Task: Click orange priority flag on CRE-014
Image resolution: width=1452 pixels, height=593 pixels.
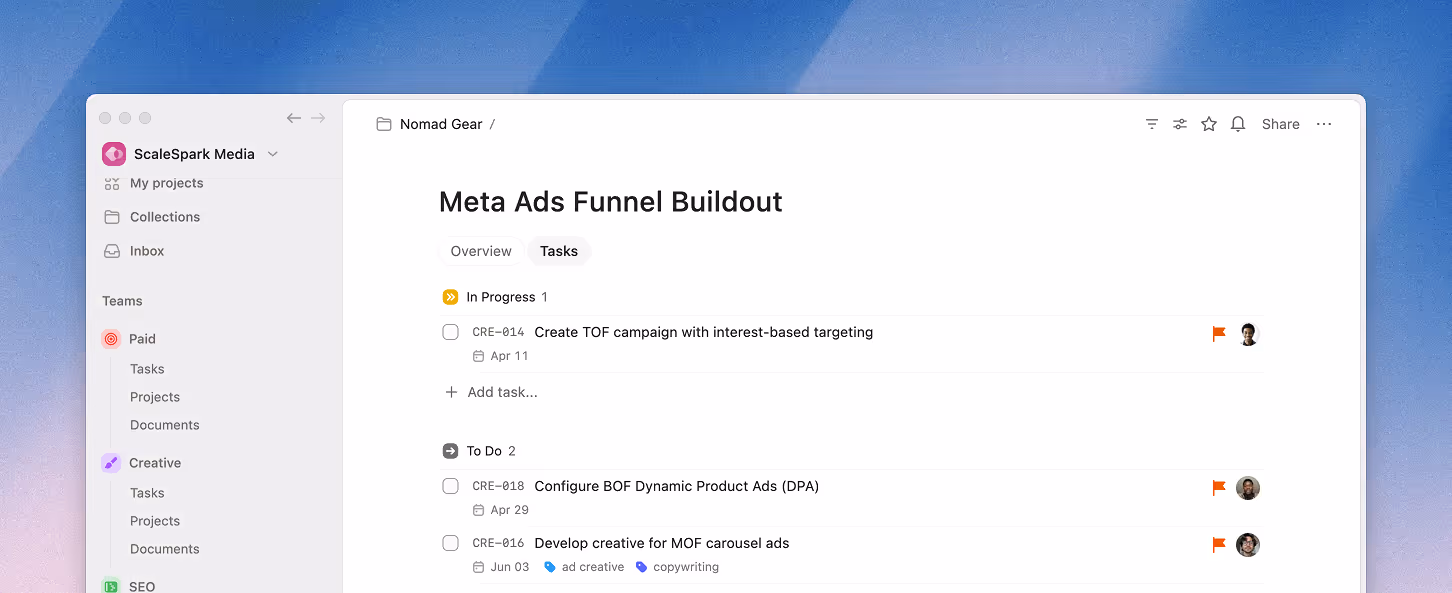Action: coord(1219,334)
